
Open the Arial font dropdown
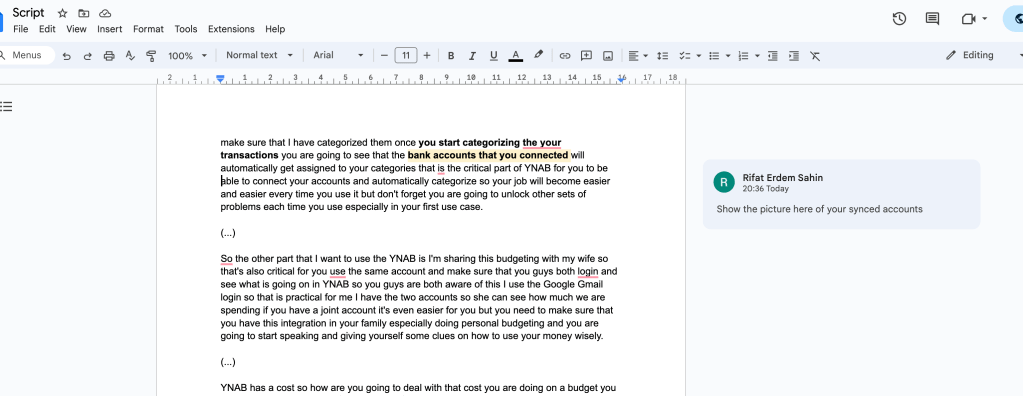(338, 55)
